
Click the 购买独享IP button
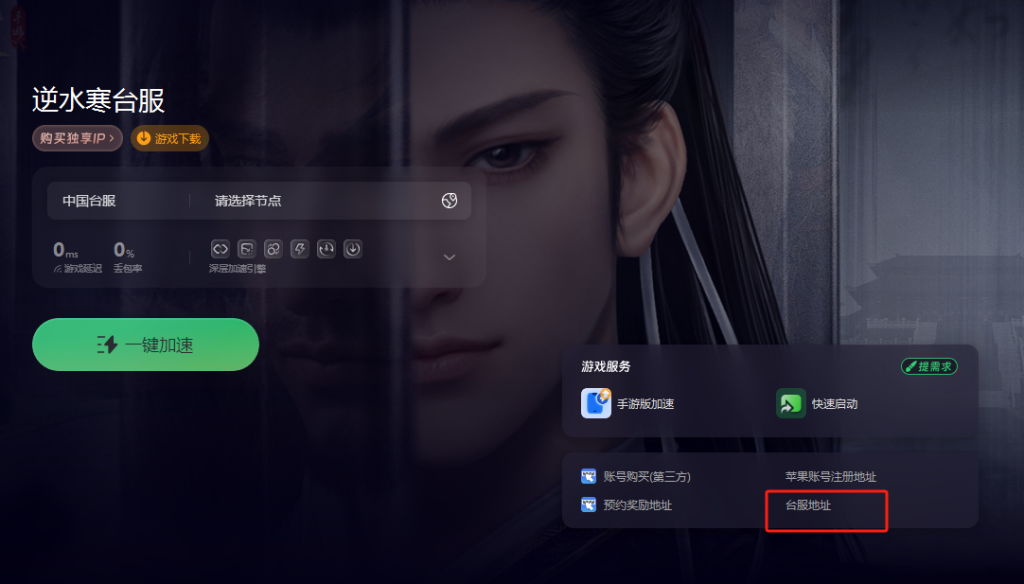click(77, 138)
